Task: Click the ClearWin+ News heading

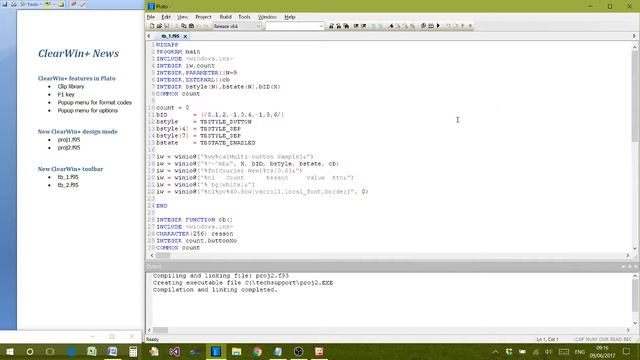Action: [x=78, y=53]
